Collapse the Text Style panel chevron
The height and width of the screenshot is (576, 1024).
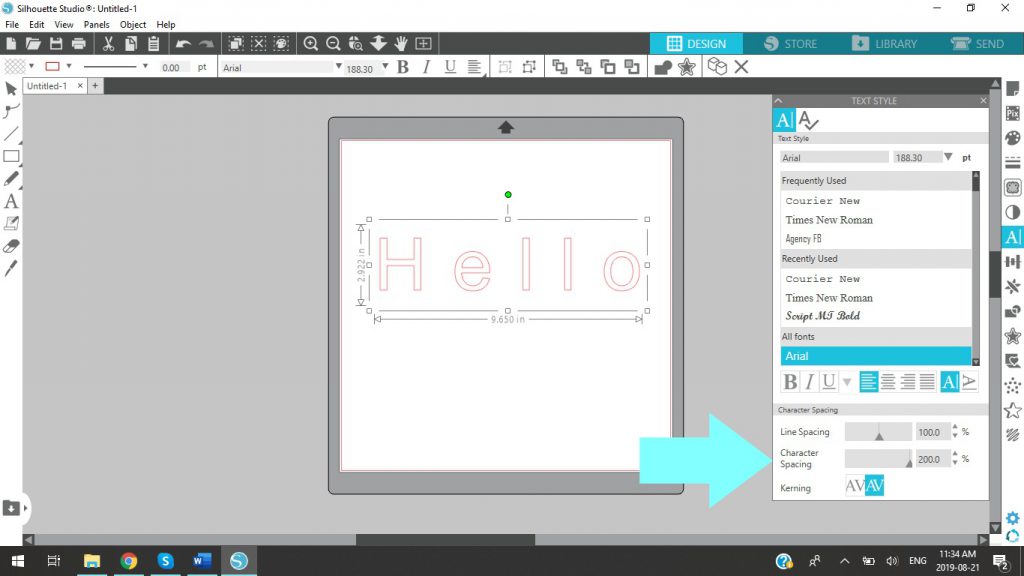tap(778, 101)
